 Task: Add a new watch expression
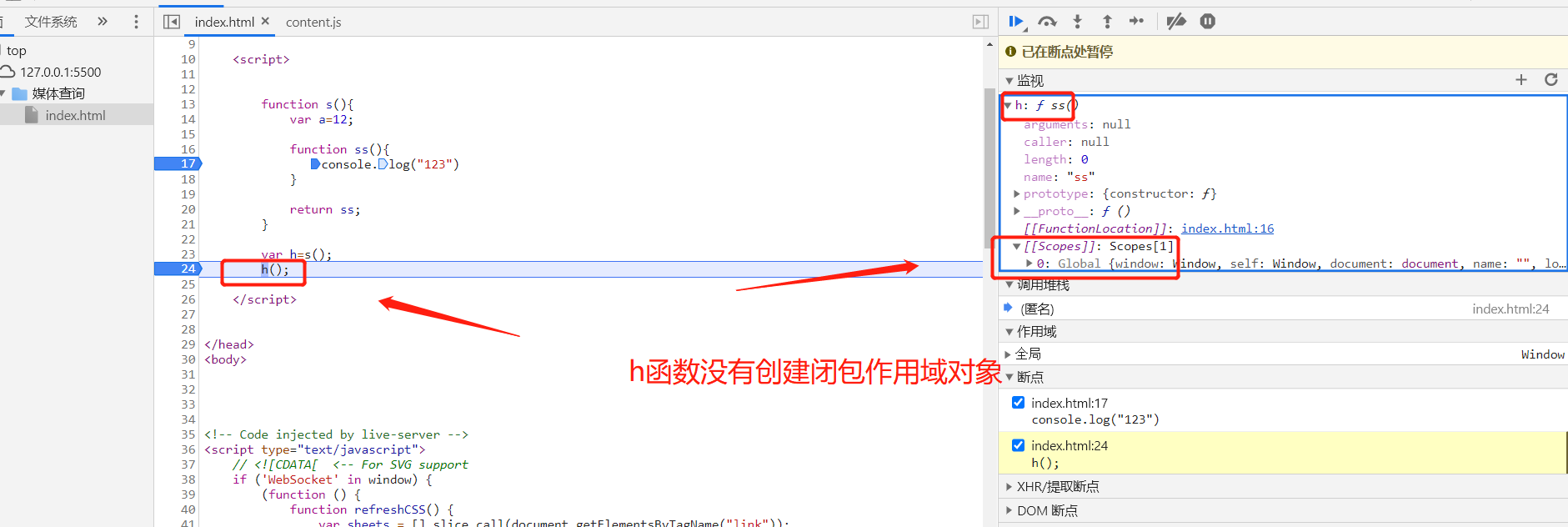coord(1521,80)
